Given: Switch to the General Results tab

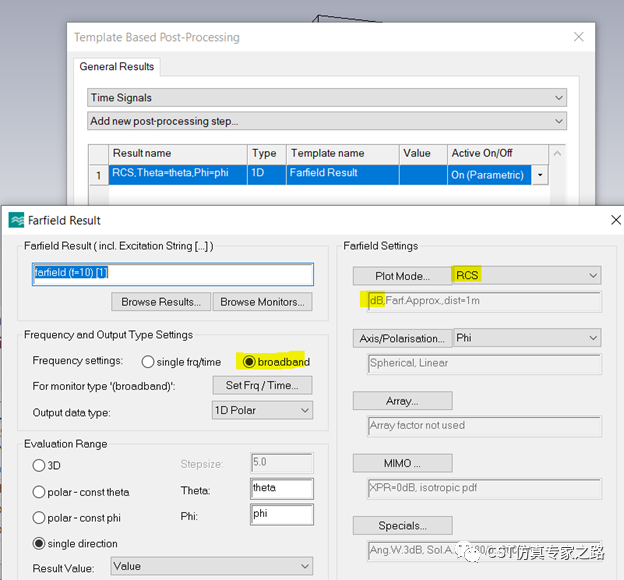Looking at the screenshot, I should click(117, 66).
